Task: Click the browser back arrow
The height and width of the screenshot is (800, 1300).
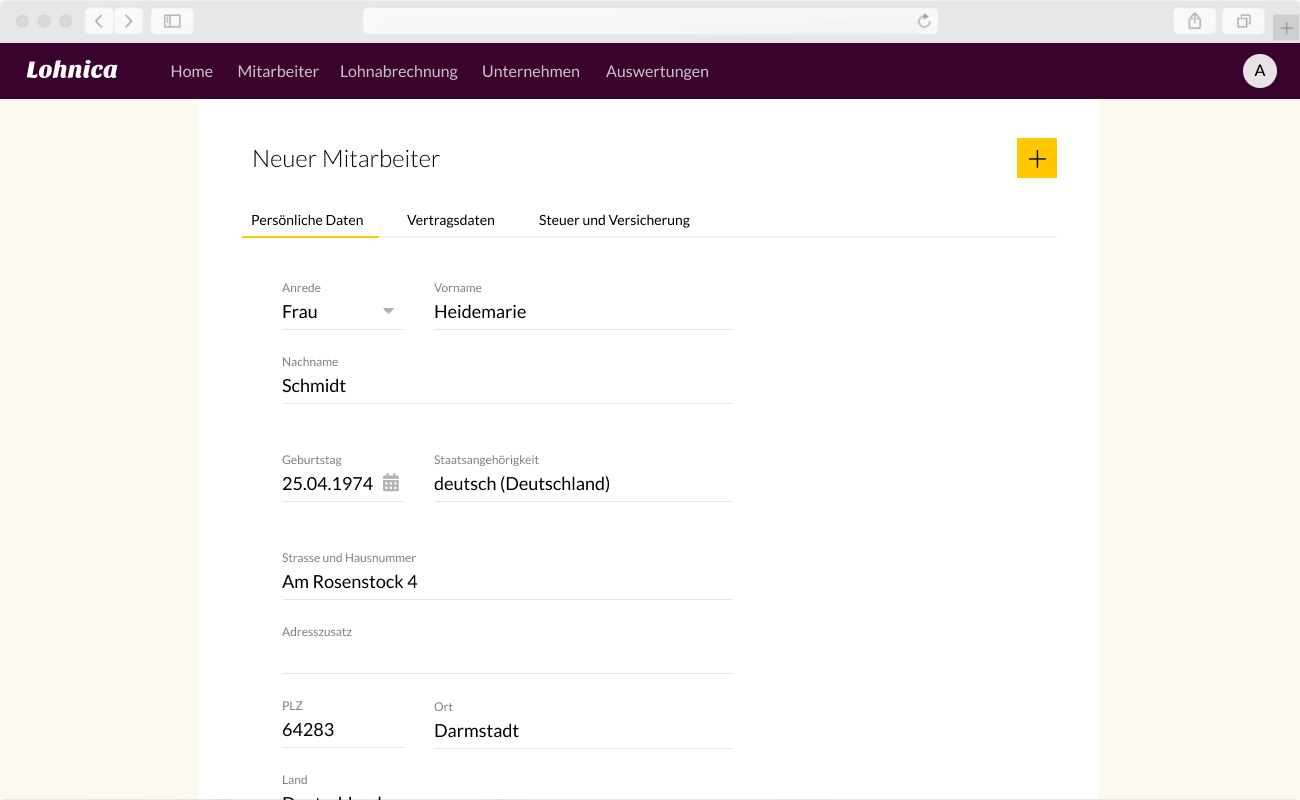Action: pos(99,21)
